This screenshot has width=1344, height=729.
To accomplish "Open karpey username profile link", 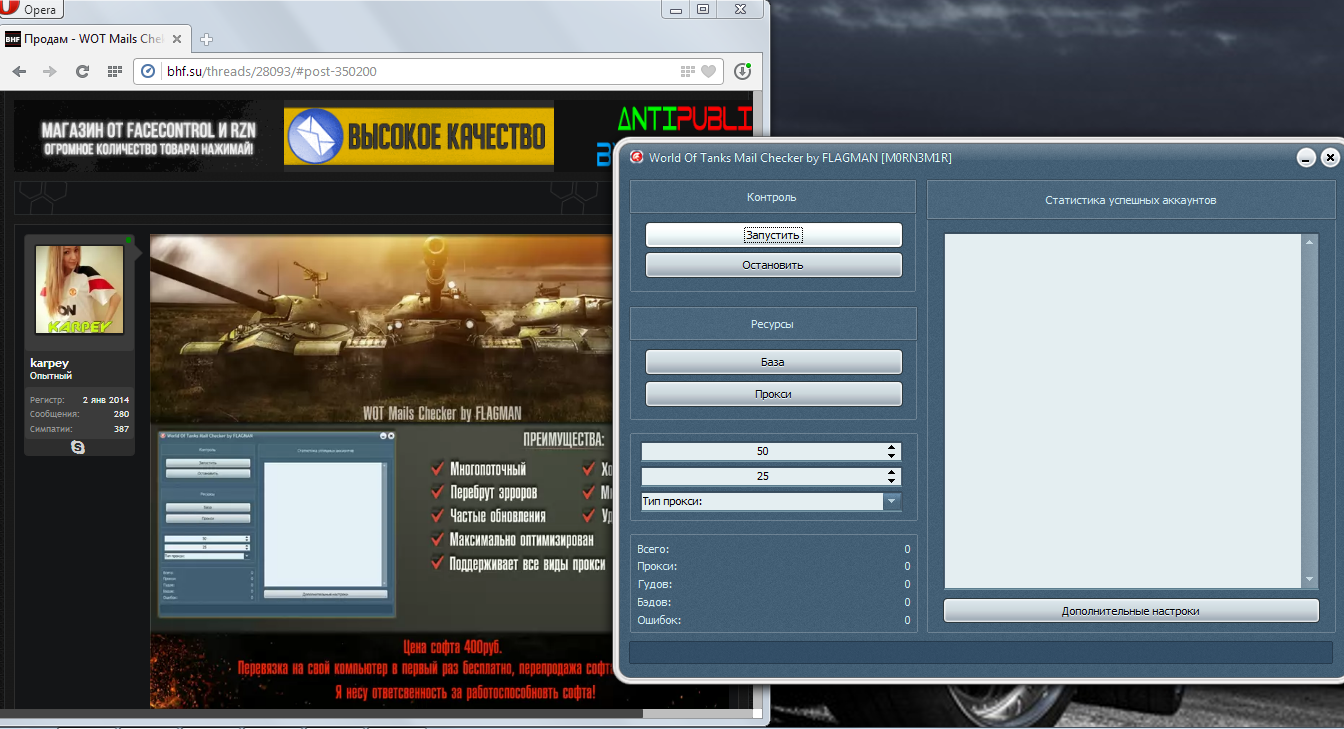I will 49,363.
